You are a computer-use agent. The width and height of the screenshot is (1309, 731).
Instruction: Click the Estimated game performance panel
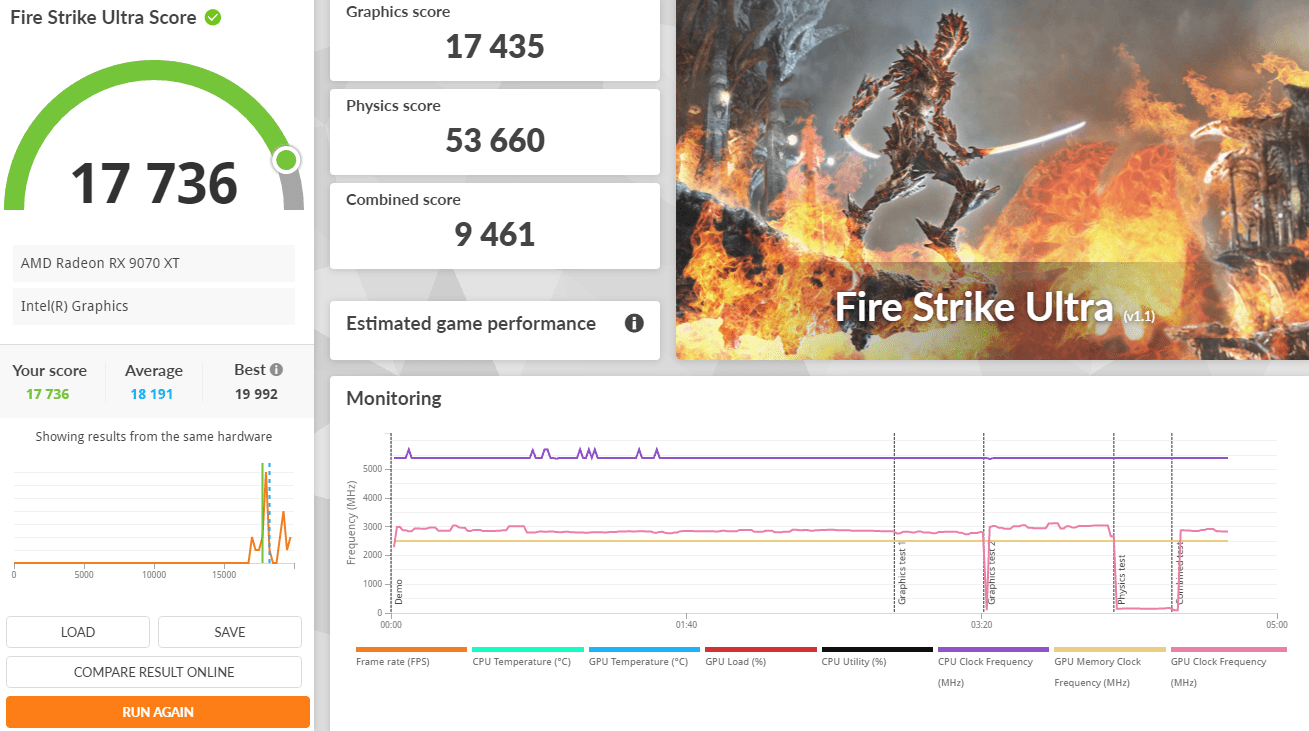point(495,330)
